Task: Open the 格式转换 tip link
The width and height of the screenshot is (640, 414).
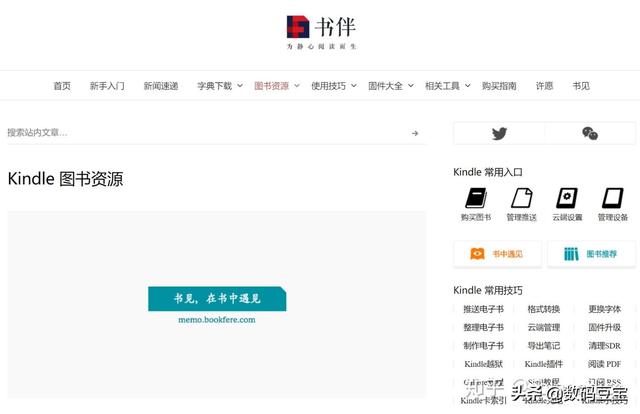Action: (x=544, y=309)
